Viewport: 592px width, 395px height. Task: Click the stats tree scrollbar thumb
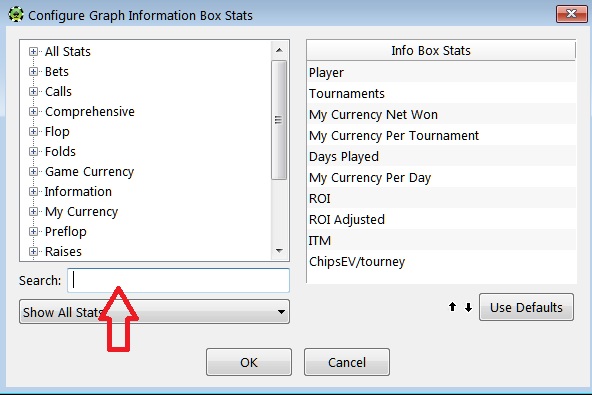[x=279, y=120]
